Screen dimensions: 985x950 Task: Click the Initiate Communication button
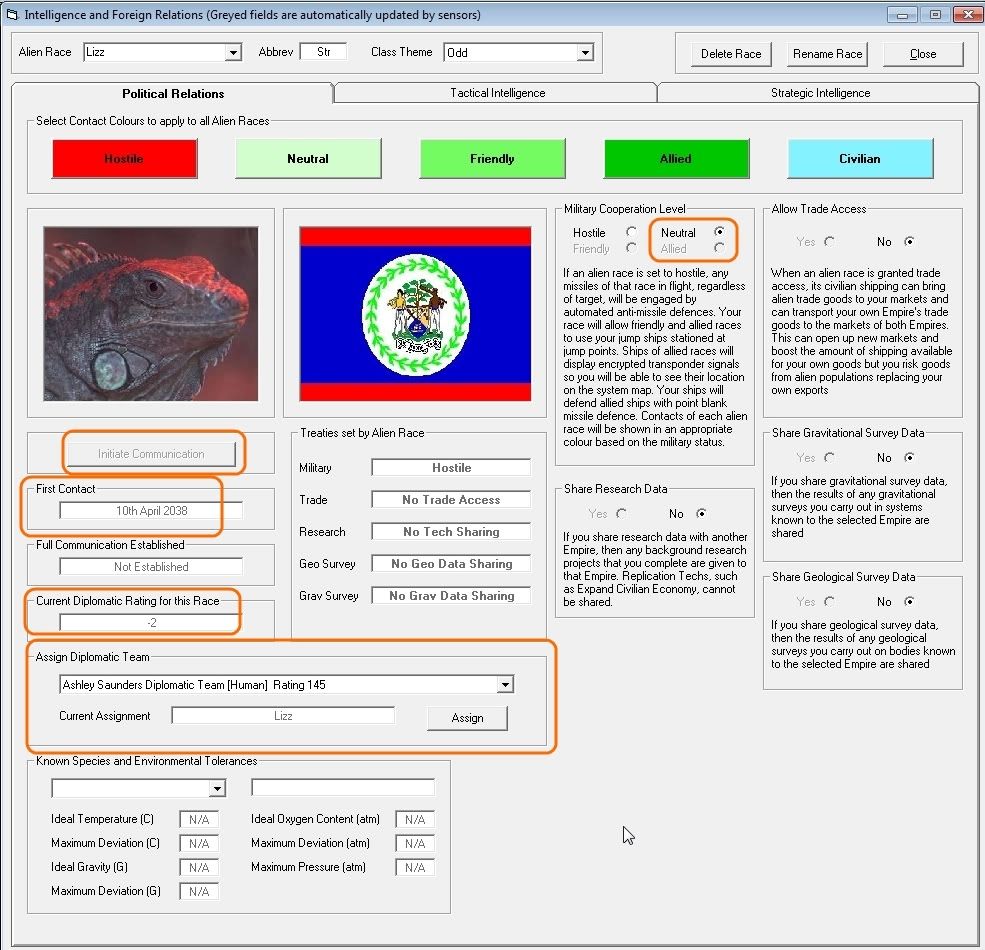pyautogui.click(x=151, y=454)
